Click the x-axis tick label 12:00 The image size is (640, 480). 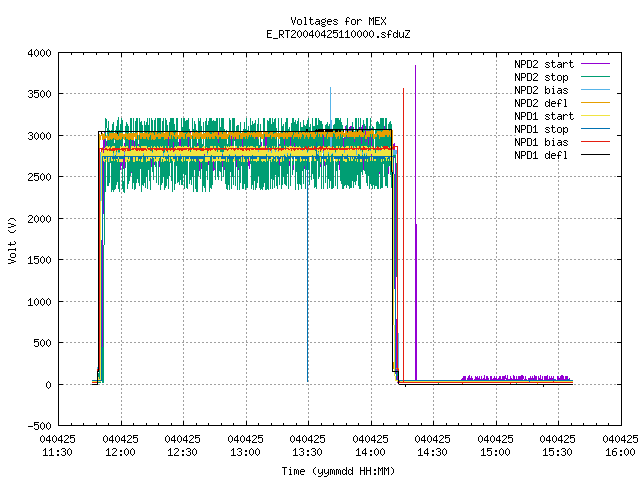pyautogui.click(x=120, y=452)
